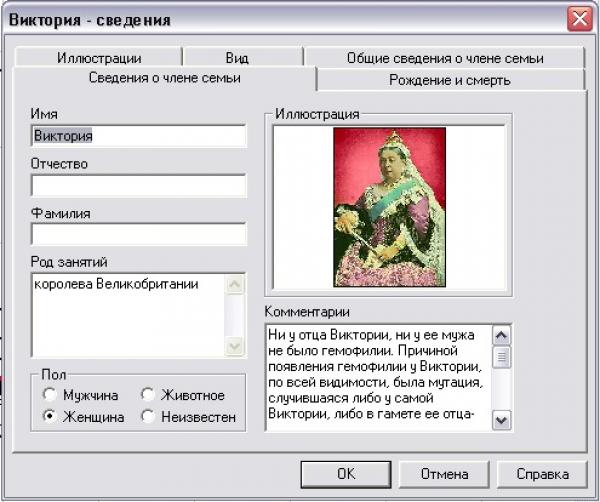Activate the Сведения о члене семьи tab
The height and width of the screenshot is (502, 600).
pos(164,78)
